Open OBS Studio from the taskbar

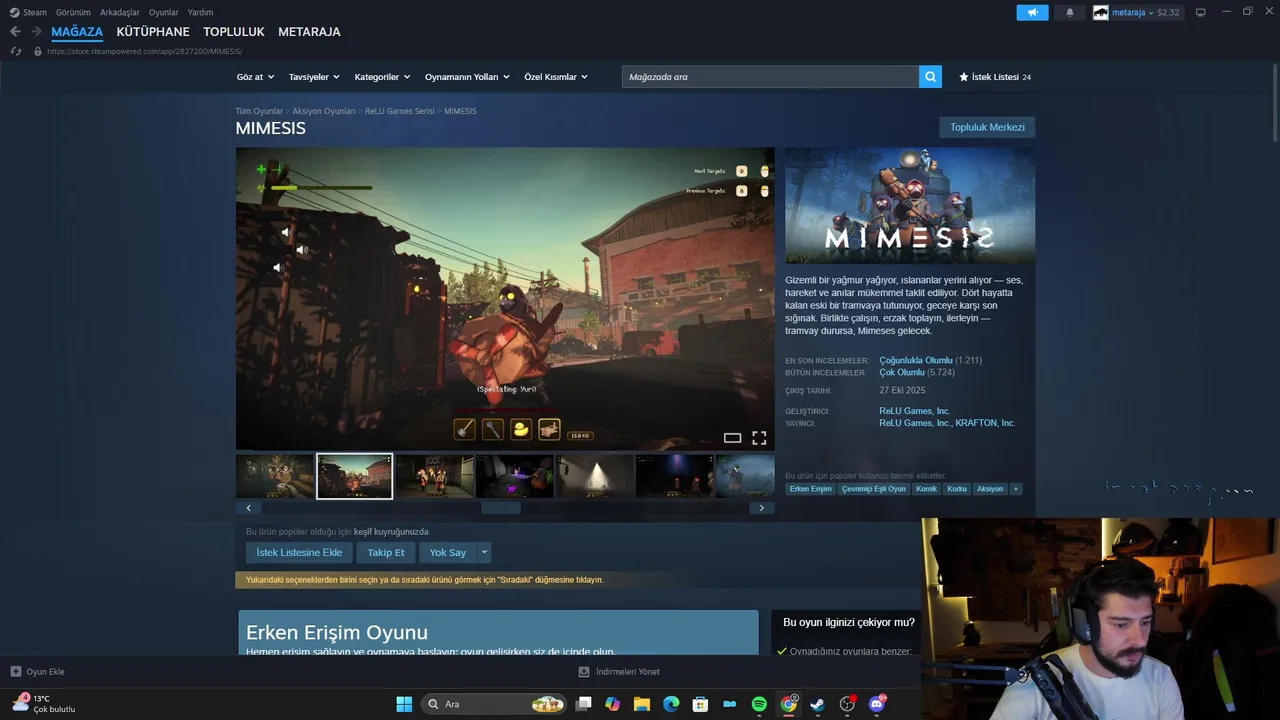coord(847,704)
